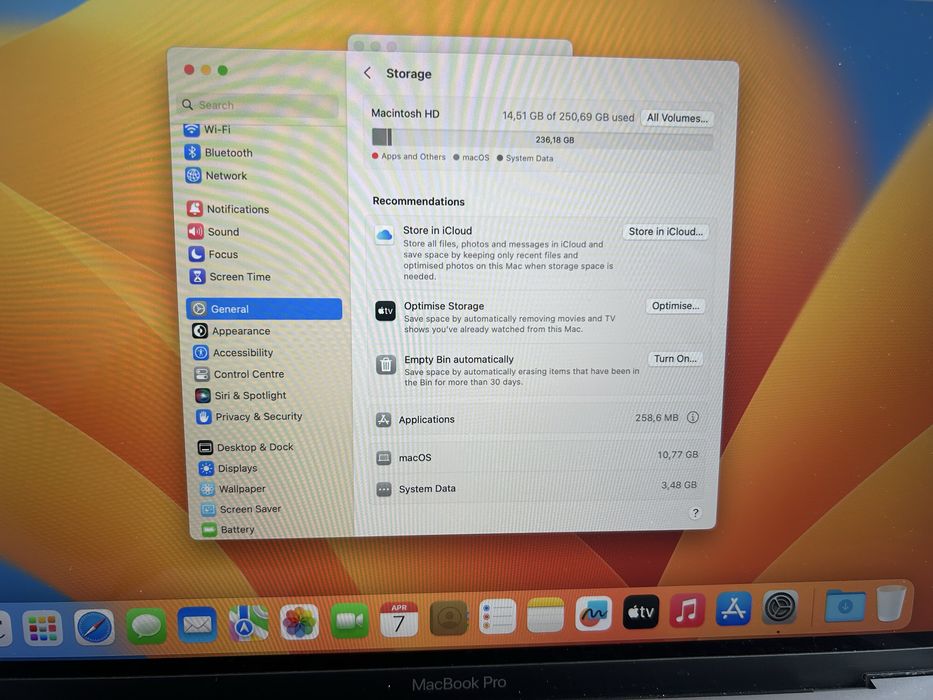Click the Store in iCloud... button
Screen dimensions: 933x700
point(665,232)
